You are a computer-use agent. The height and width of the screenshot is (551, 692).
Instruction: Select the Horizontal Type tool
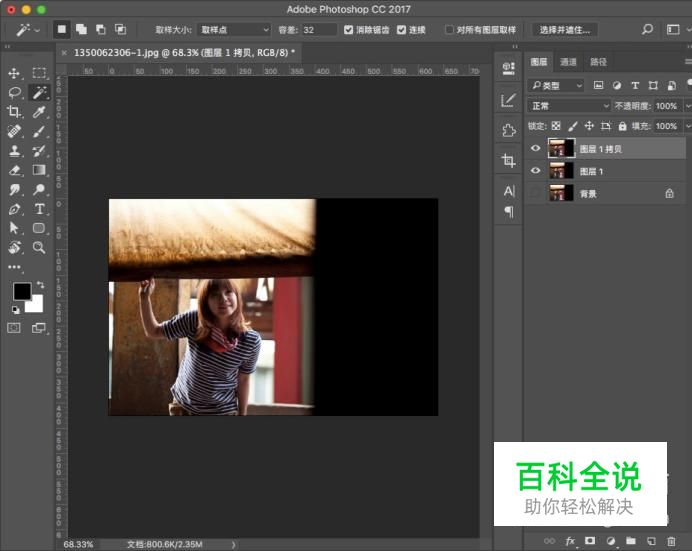(x=40, y=209)
